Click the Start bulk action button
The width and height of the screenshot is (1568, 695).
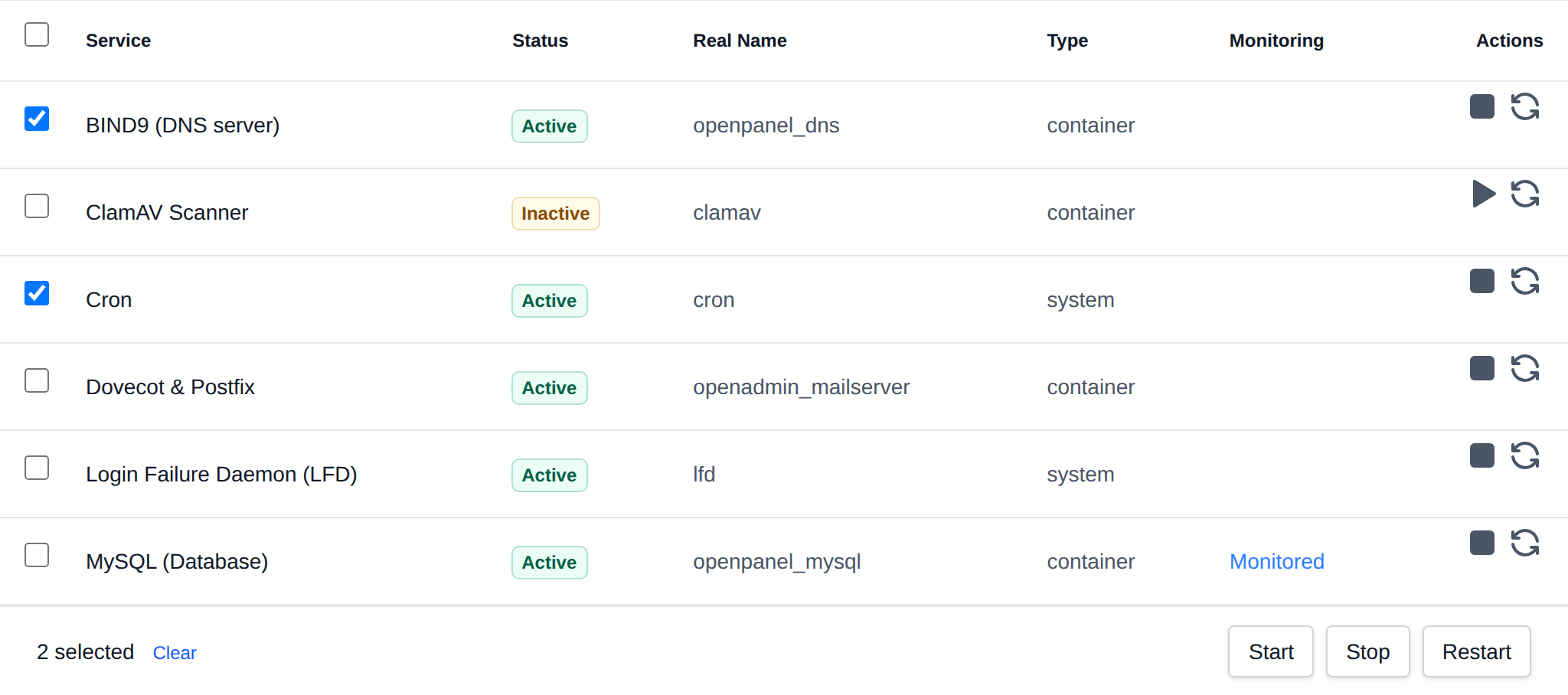pyautogui.click(x=1271, y=651)
